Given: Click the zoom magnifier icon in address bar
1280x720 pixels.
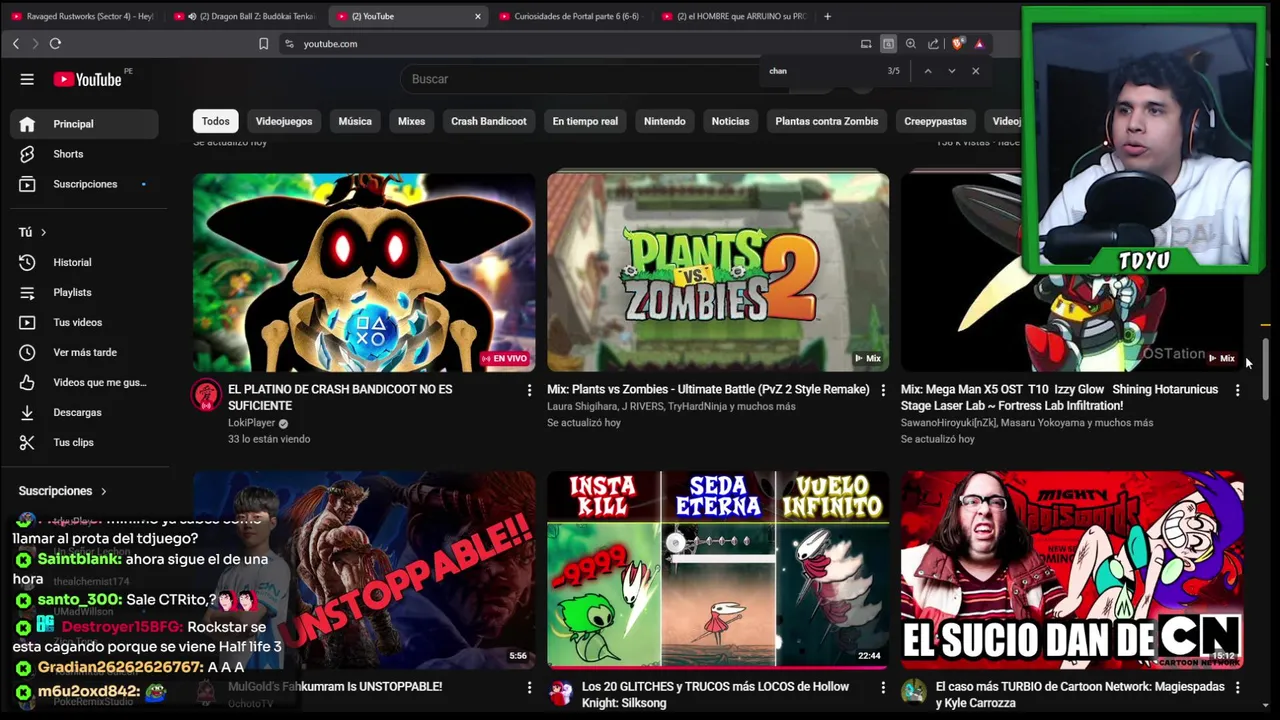Looking at the screenshot, I should click(911, 44).
